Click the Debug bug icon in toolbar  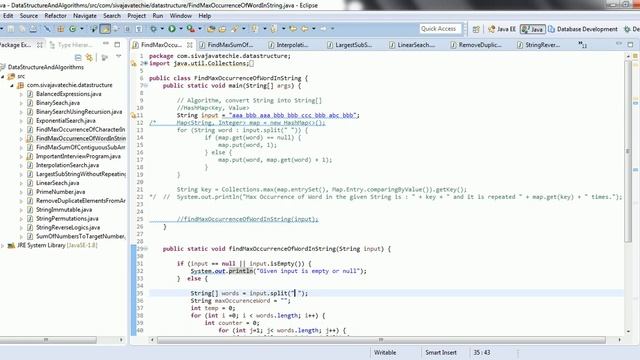point(153,29)
